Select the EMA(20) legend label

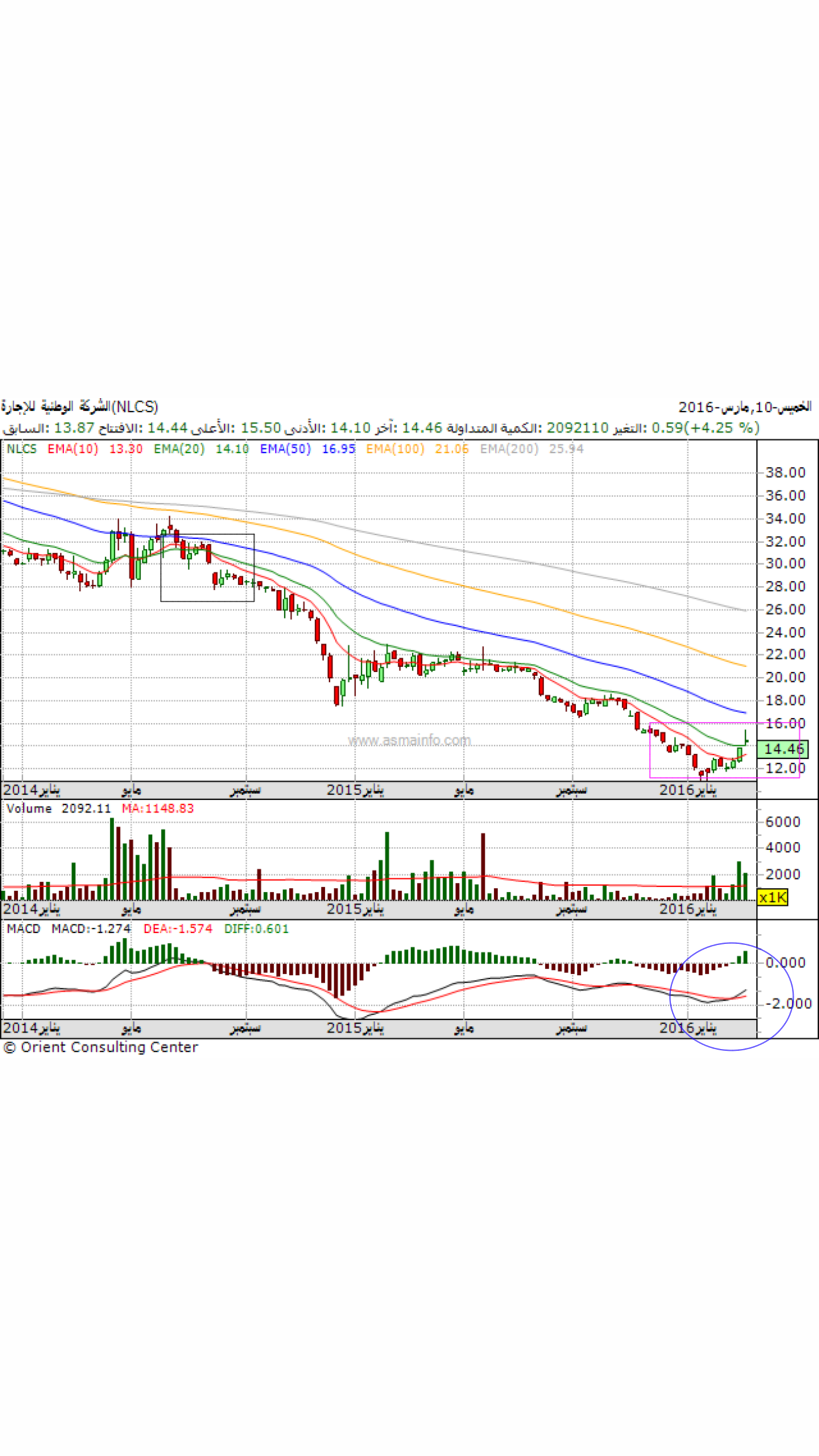pyautogui.click(x=179, y=449)
